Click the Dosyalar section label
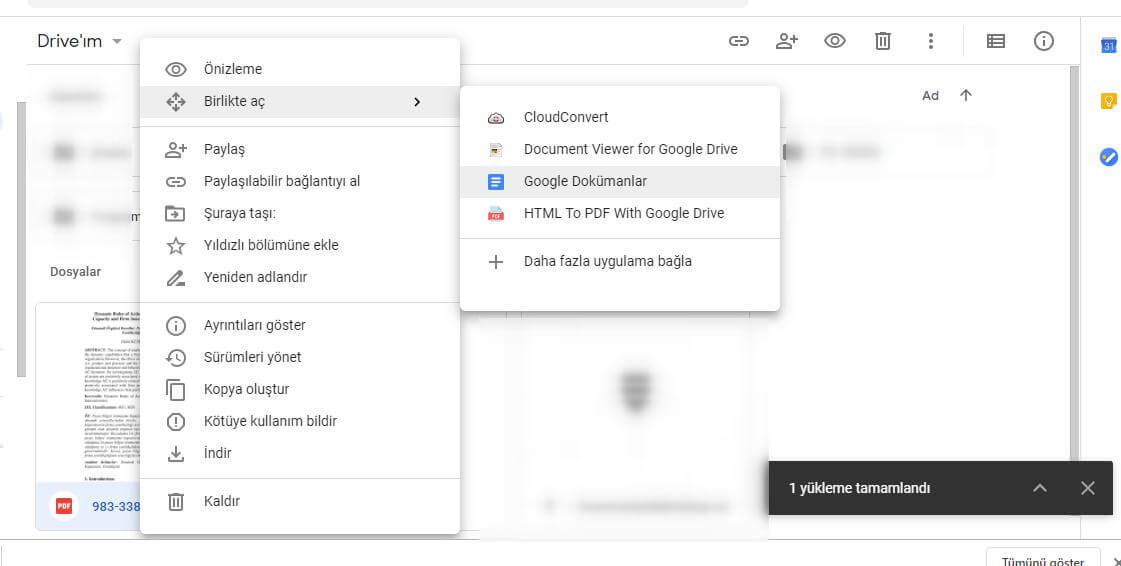This screenshot has width=1121, height=566. point(75,272)
